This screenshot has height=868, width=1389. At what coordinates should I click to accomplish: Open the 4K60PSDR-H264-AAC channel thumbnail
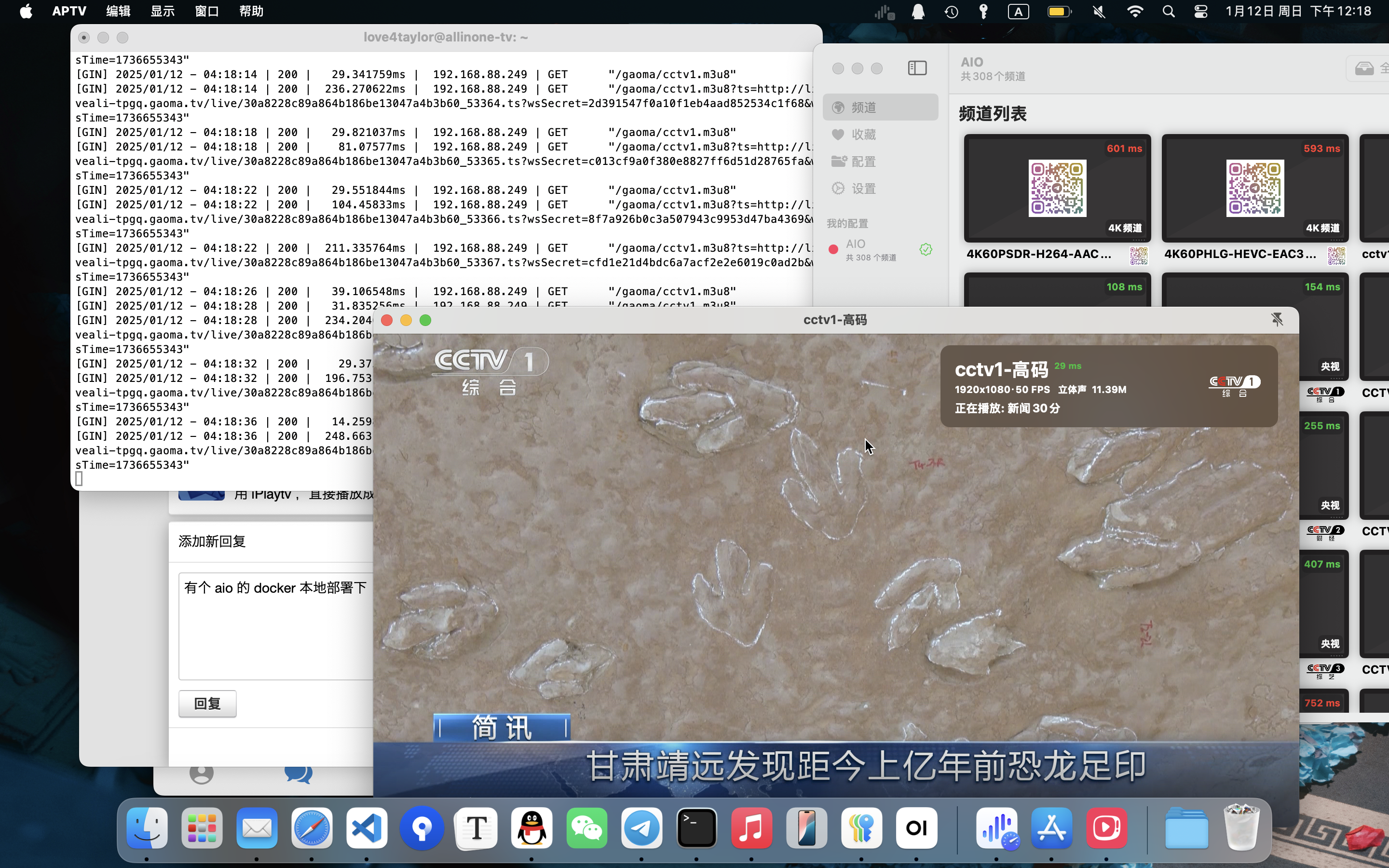[x=1057, y=188]
